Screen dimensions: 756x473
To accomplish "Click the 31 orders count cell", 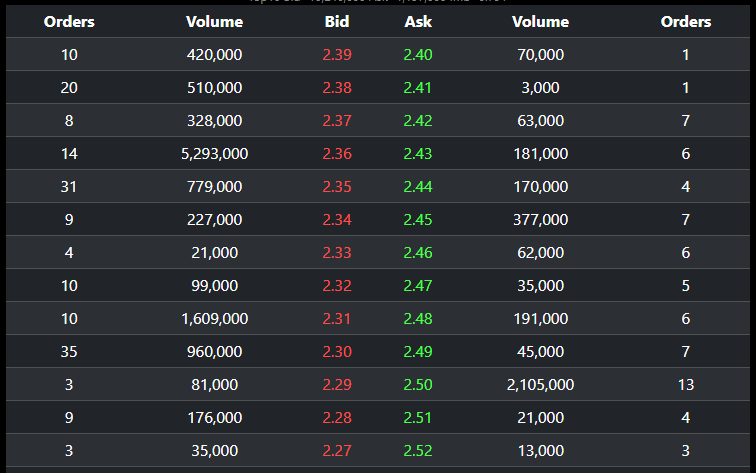I will [69, 186].
